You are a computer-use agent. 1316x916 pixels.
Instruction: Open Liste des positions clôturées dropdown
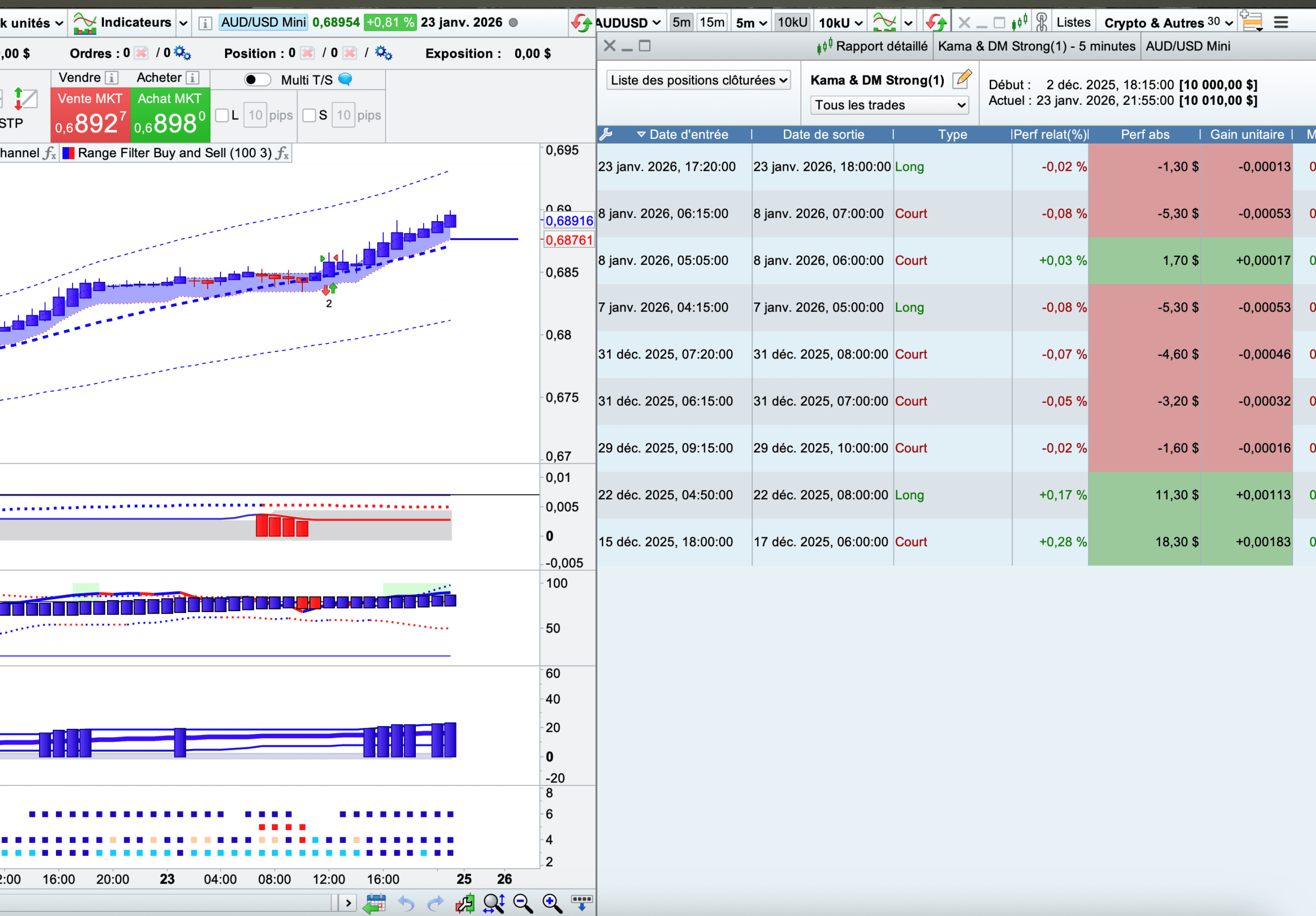point(698,80)
